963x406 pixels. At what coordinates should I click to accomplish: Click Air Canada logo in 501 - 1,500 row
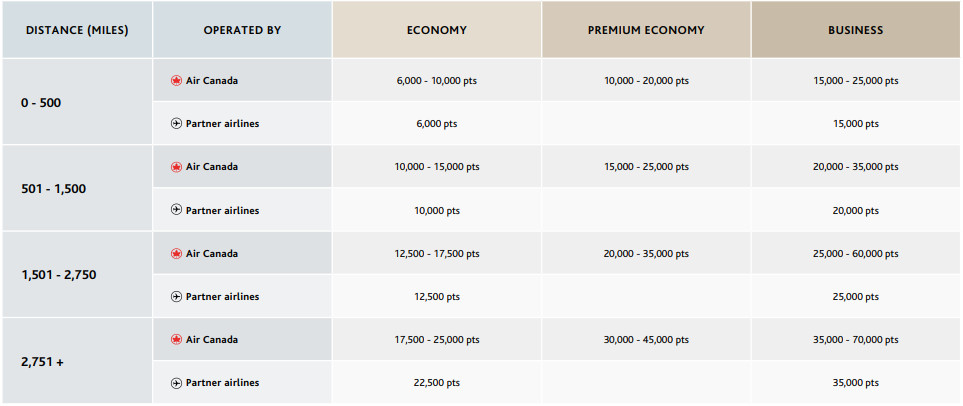(x=177, y=167)
